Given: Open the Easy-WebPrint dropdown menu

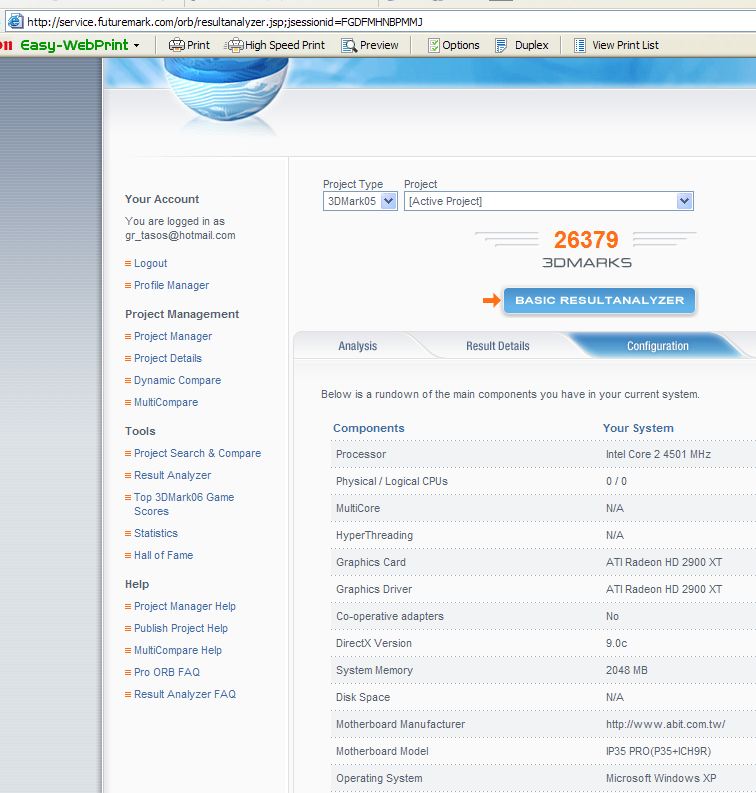Looking at the screenshot, I should [x=137, y=46].
